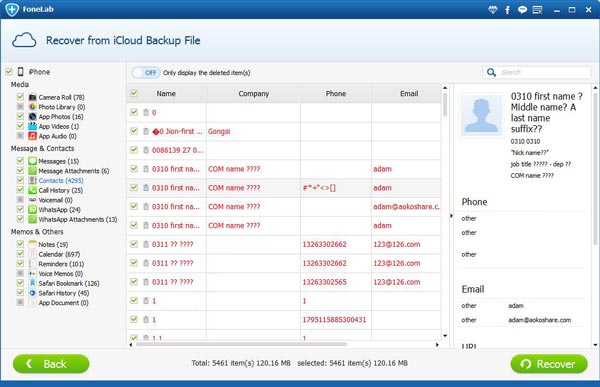The height and width of the screenshot is (387, 600).
Task: Check the Voicemail (0) checkbox
Action: 20,199
